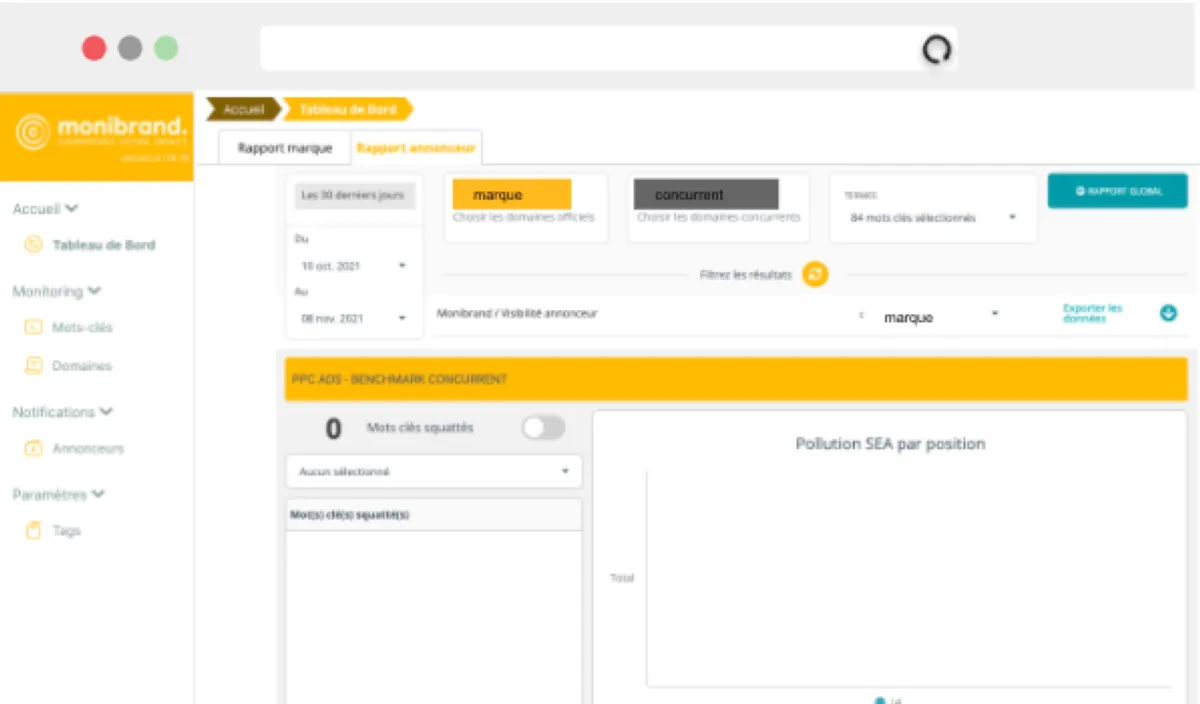Toggle the Mots clés squattés switch
Image resolution: width=1200 pixels, height=704 pixels.
(x=543, y=428)
